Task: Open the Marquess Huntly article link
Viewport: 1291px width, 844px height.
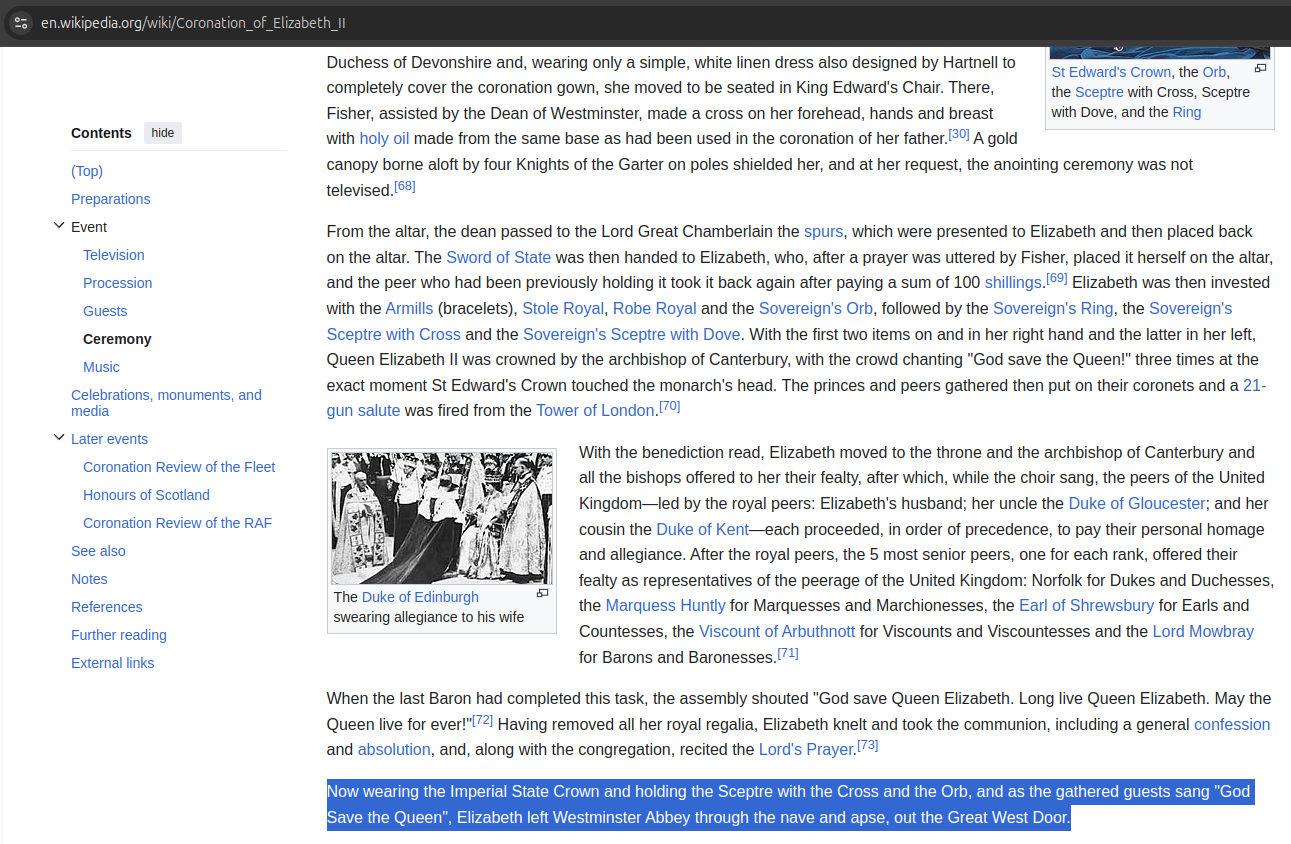Action: coord(665,605)
